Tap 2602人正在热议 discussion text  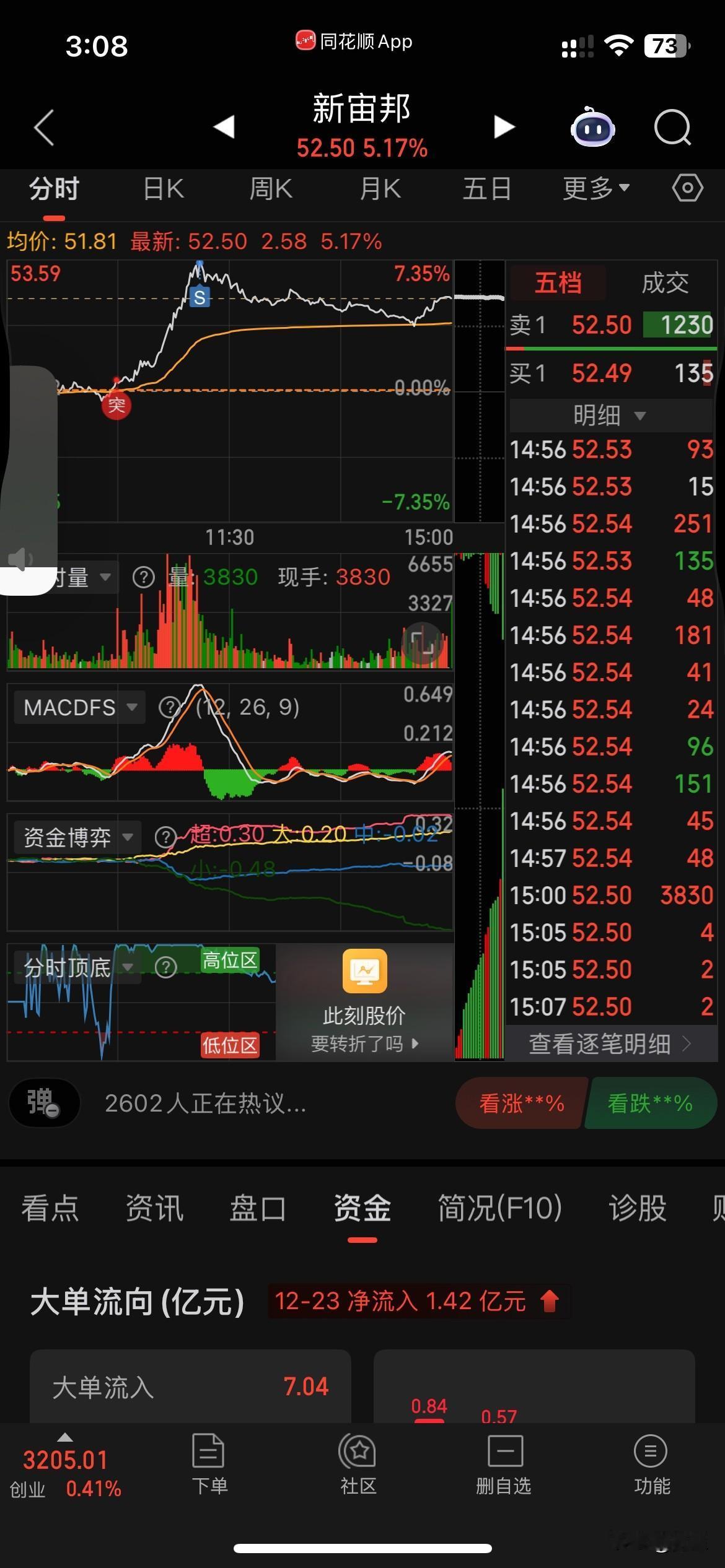tap(205, 1103)
